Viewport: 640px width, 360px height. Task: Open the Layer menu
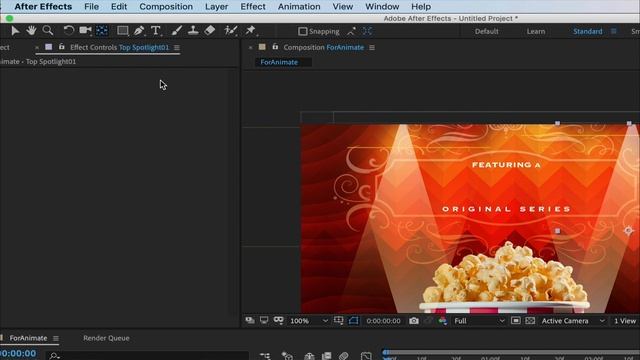tap(217, 7)
